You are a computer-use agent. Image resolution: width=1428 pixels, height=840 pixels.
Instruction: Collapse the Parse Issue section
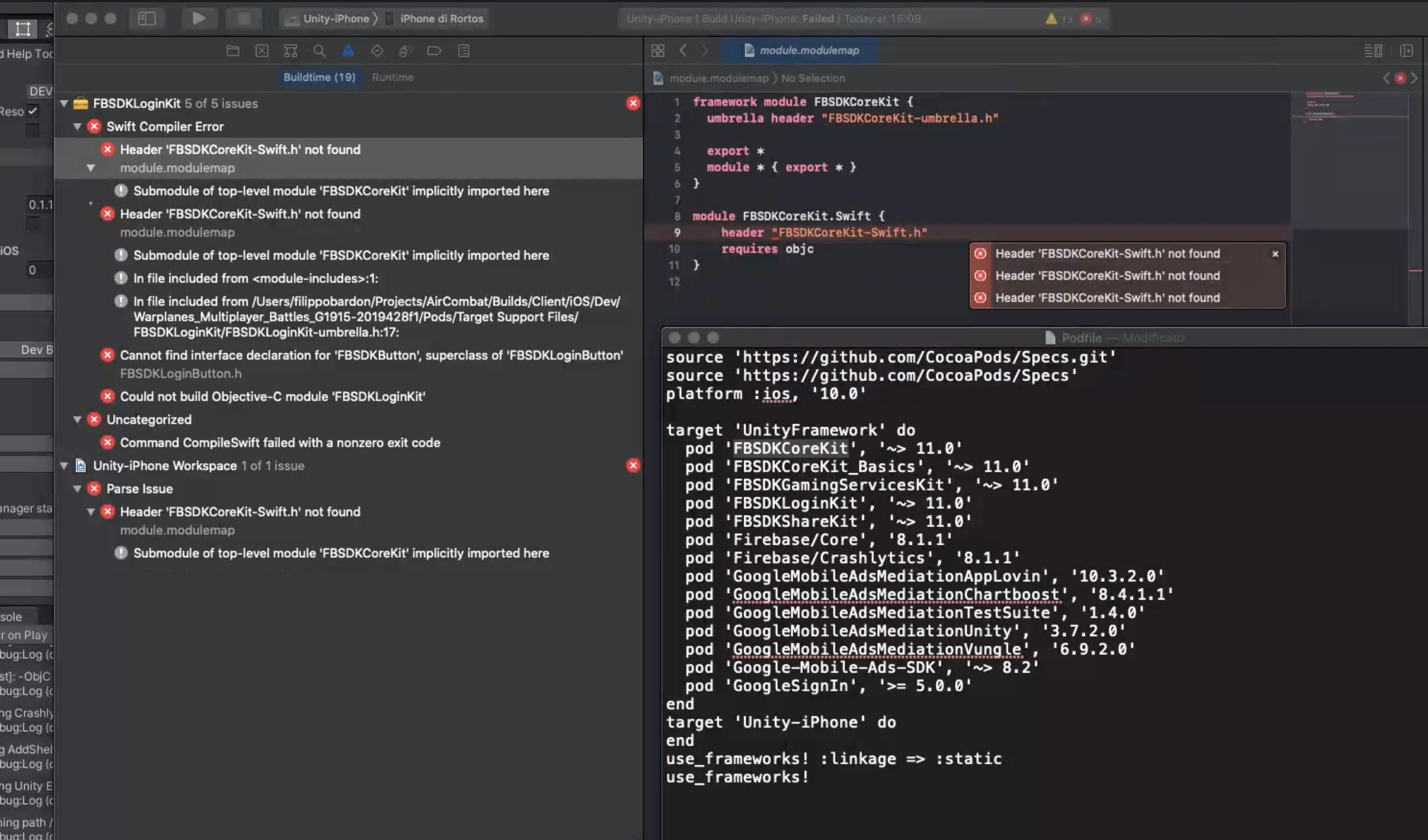[x=77, y=488]
